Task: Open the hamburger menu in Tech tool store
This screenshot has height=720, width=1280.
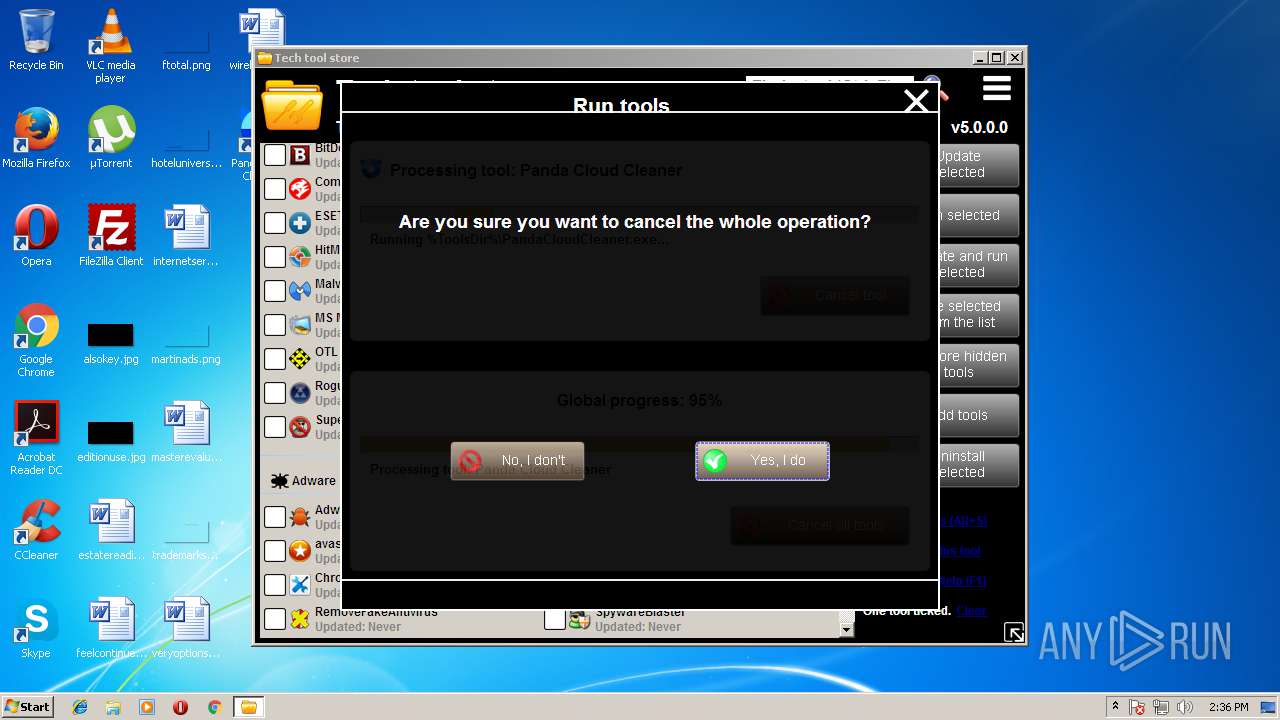Action: pyautogui.click(x=996, y=89)
